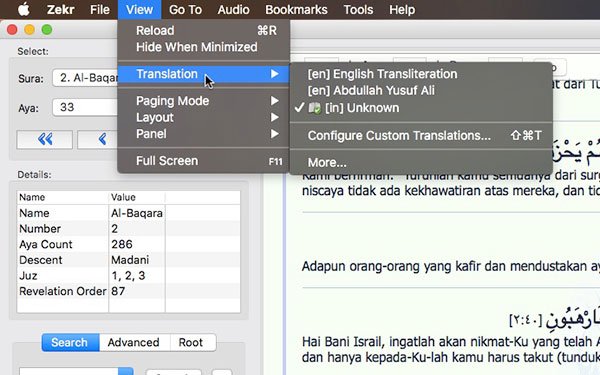Viewport: 600px width, 375px height.
Task: Click the yellow minimize window button
Action: [x=29, y=29]
